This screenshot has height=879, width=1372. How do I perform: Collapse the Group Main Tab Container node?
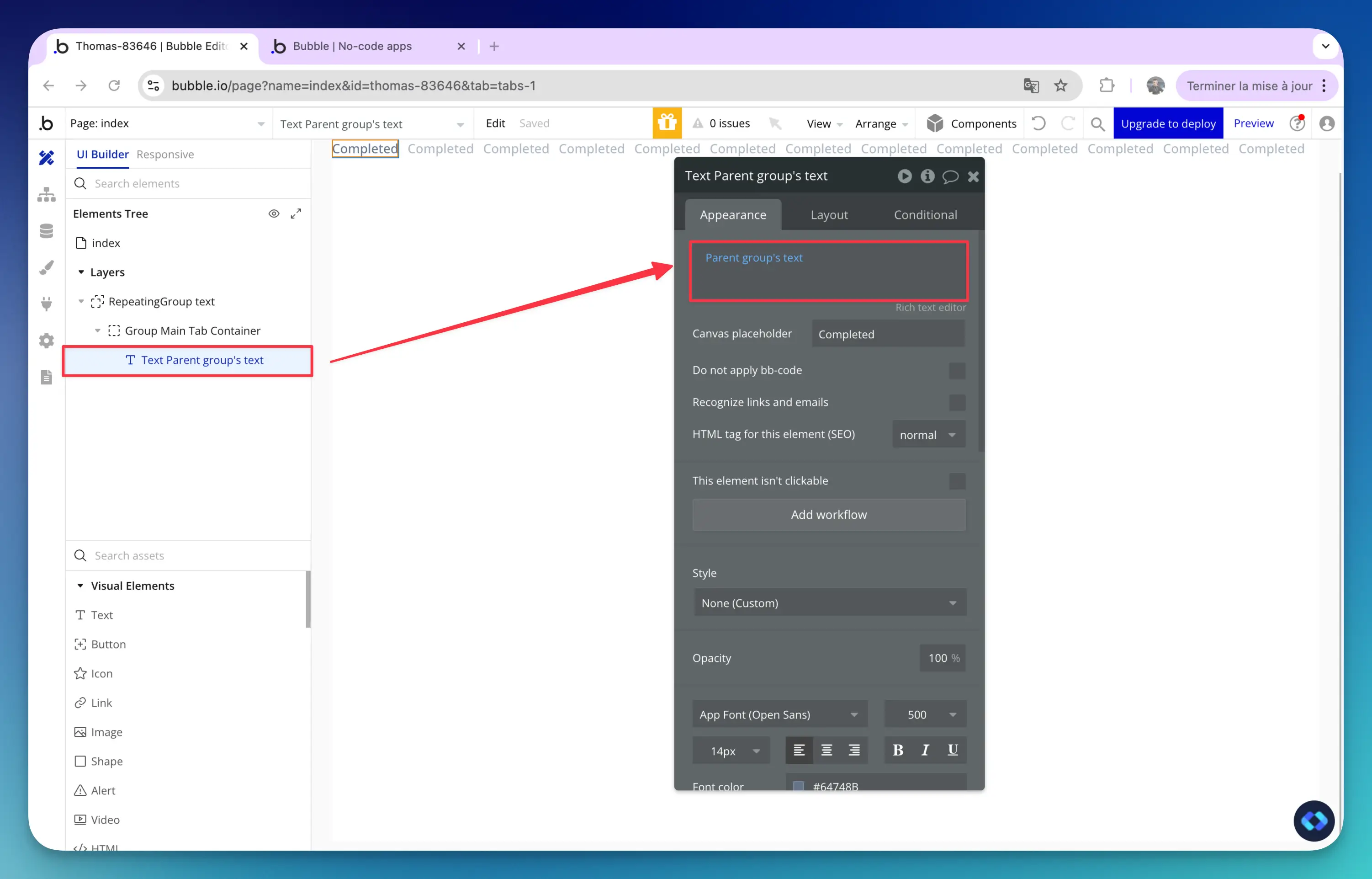98,330
